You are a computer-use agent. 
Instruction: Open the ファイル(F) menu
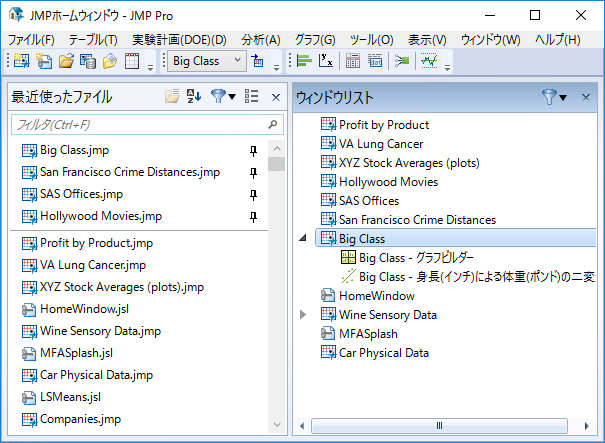(x=31, y=40)
